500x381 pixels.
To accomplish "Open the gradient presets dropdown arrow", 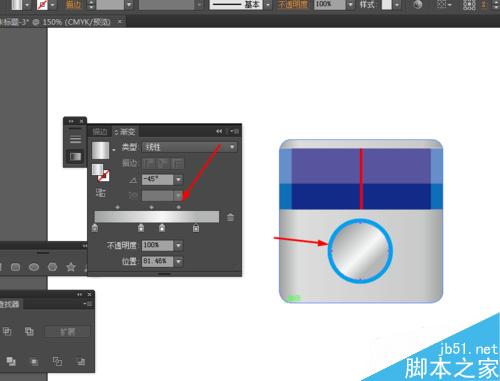I will (x=114, y=151).
